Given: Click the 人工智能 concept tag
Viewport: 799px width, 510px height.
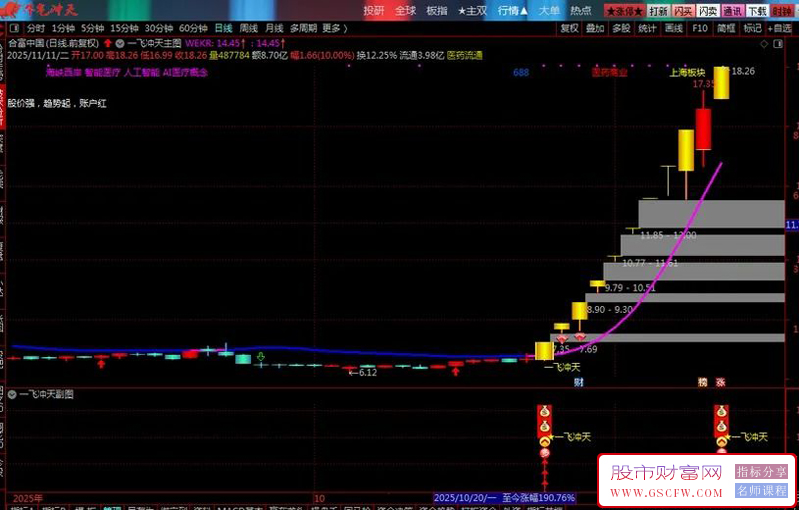Looking at the screenshot, I should click(x=142, y=72).
